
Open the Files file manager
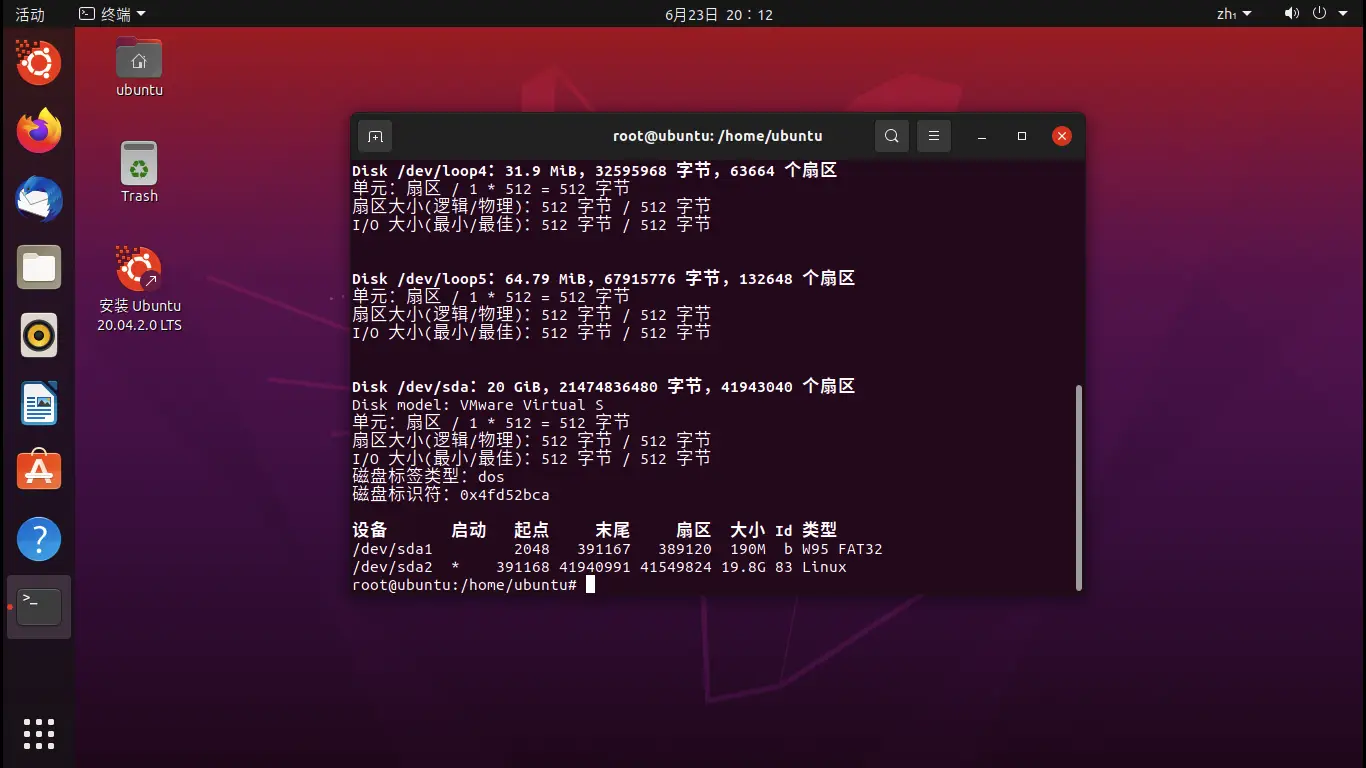click(38, 267)
